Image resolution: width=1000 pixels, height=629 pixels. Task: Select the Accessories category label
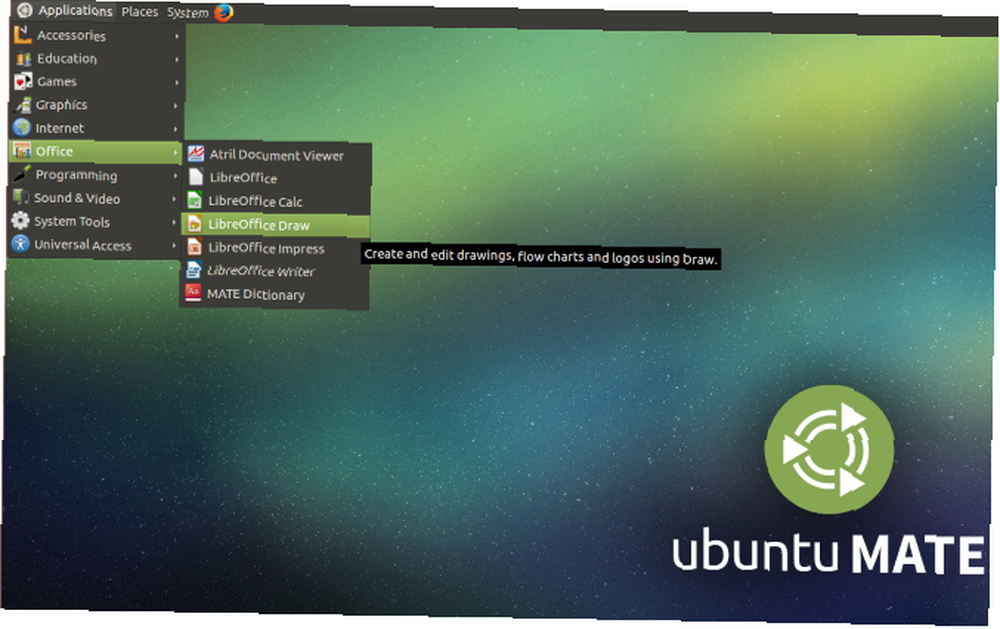click(71, 35)
